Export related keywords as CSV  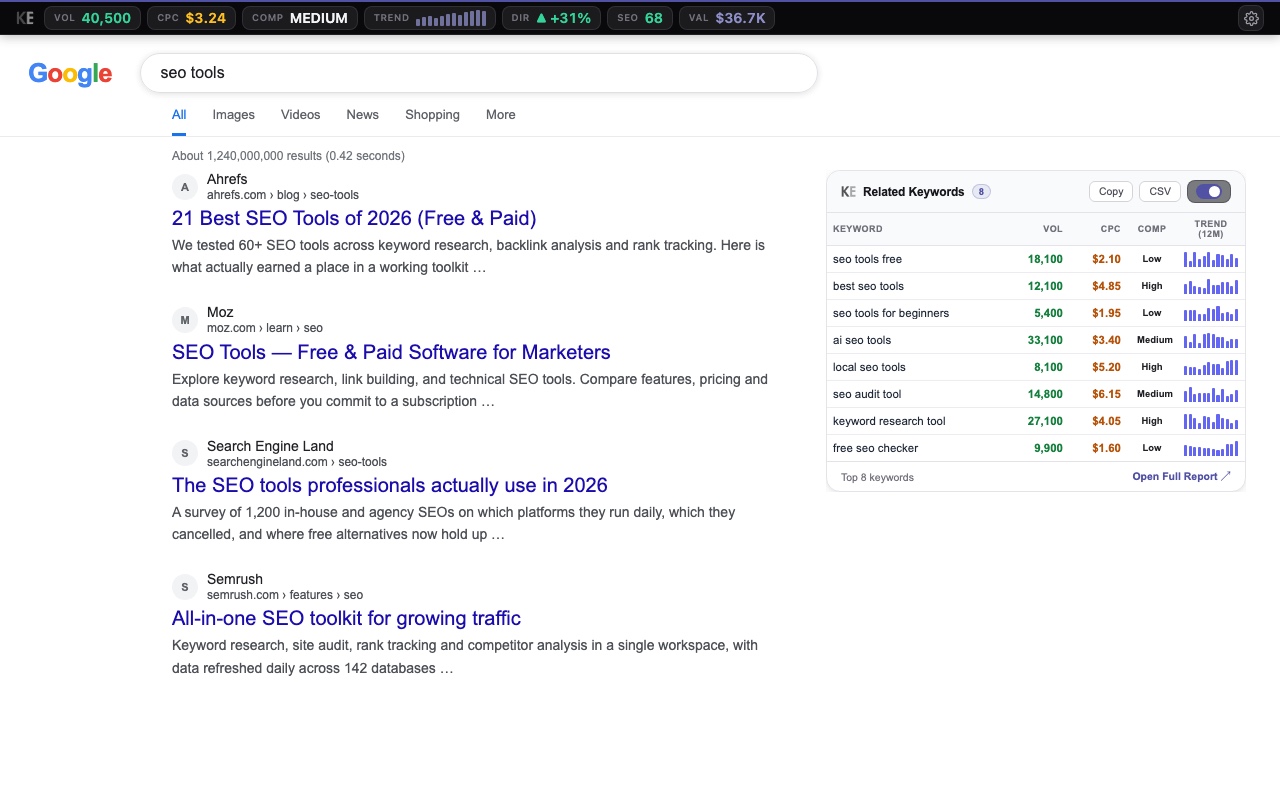[x=1160, y=191]
